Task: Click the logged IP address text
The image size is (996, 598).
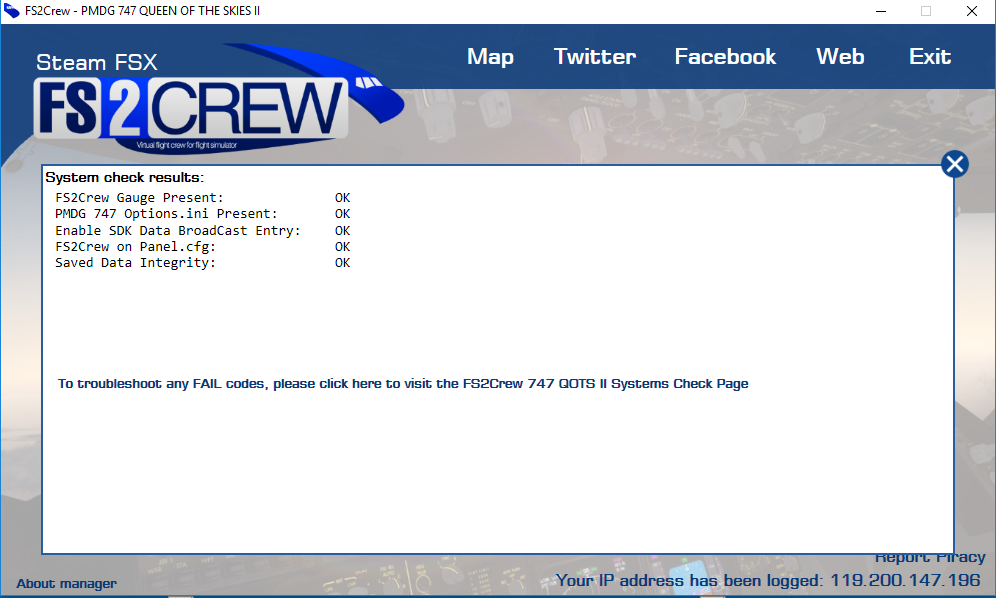Action: [768, 580]
